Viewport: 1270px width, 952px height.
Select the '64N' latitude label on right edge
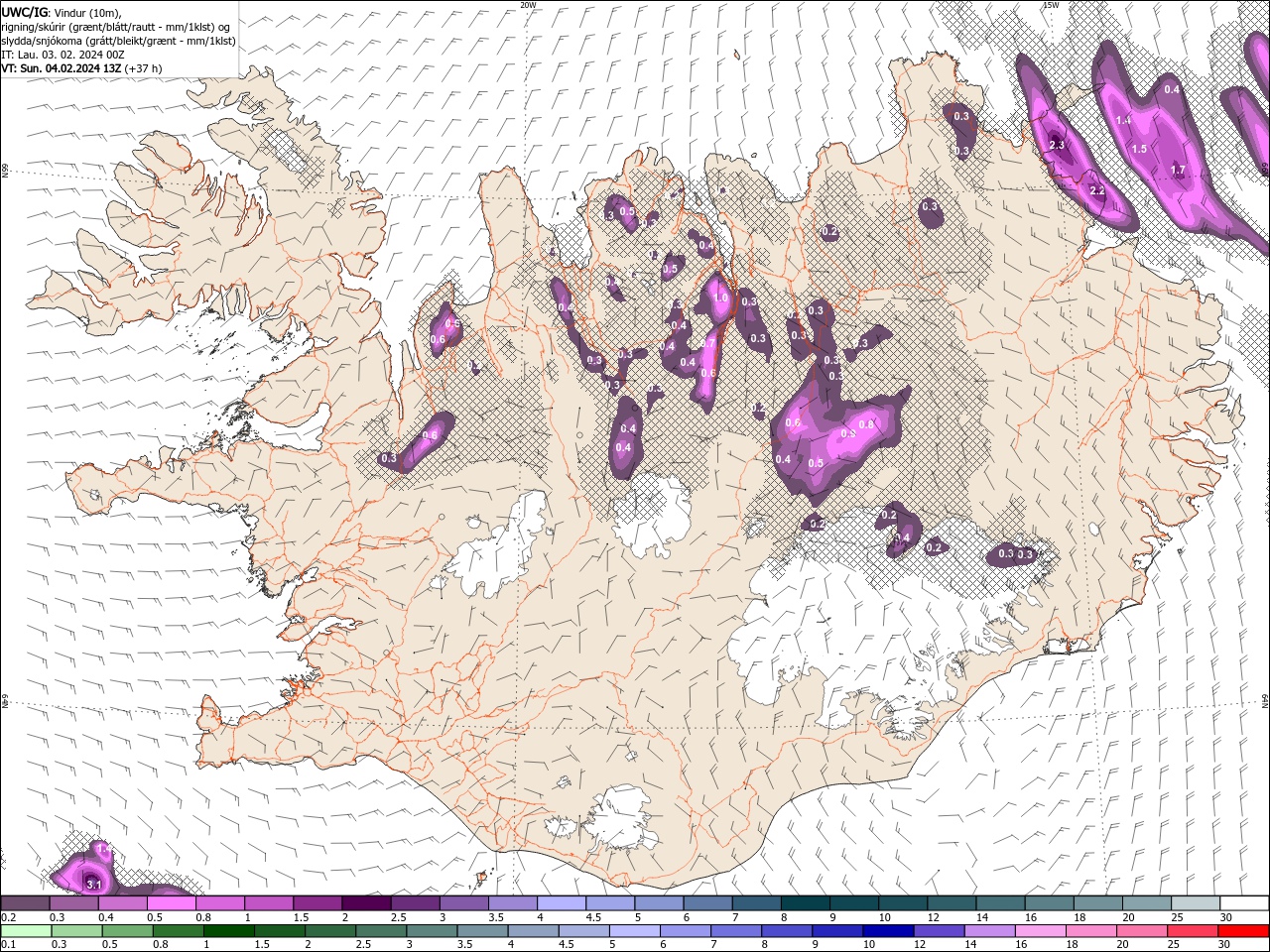click(1265, 701)
